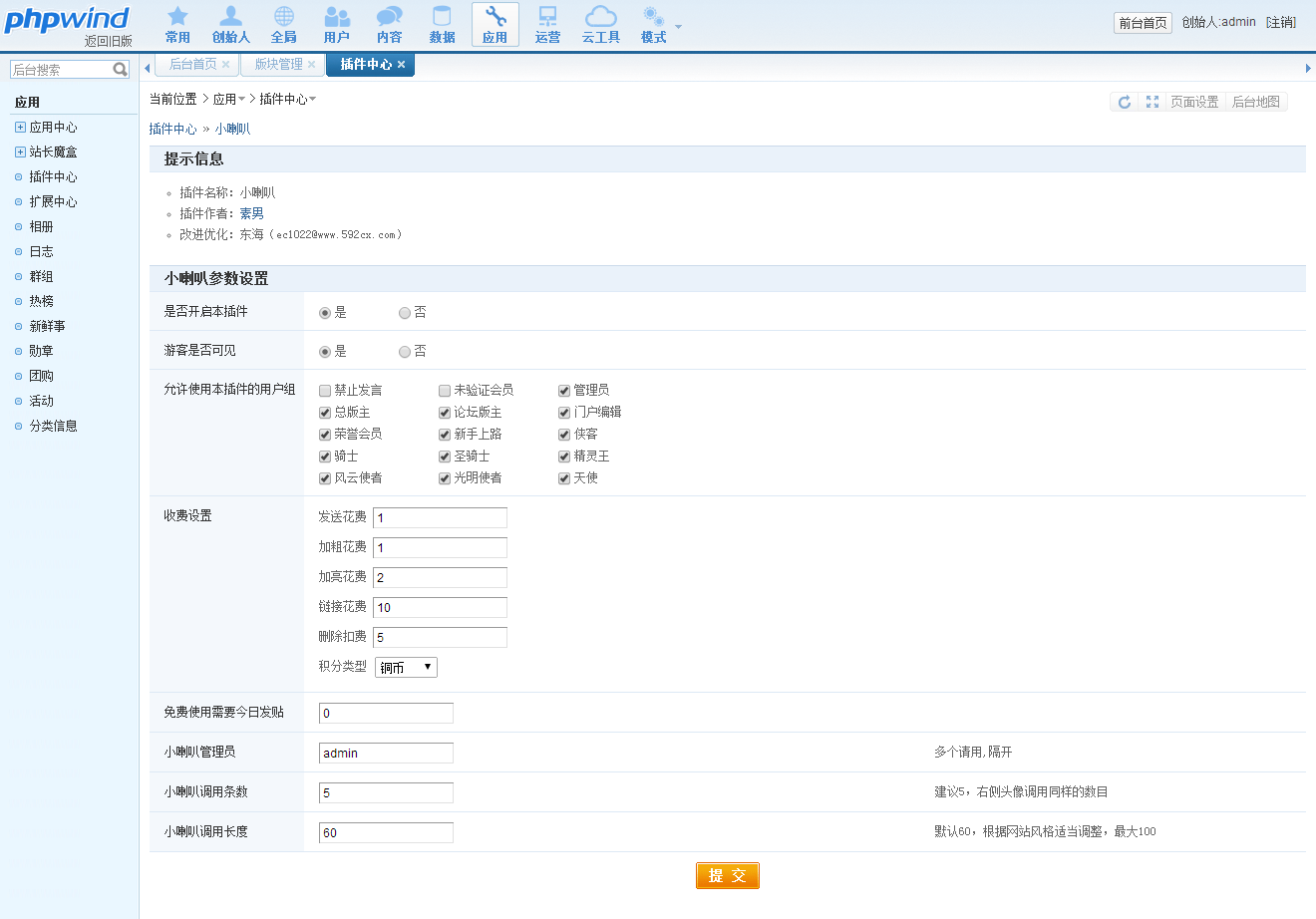
Task: Open 插件中心 in the sidebar
Action: [x=53, y=176]
